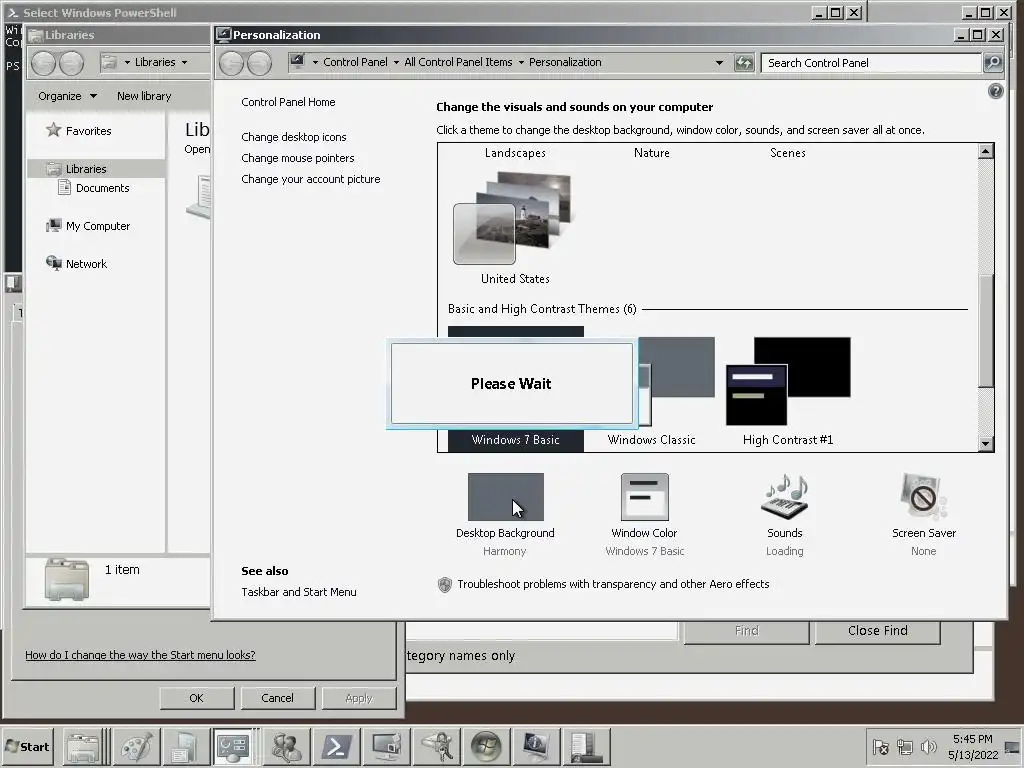Open PowerShell taskbar icon
The width and height of the screenshot is (1024, 768).
[336, 746]
